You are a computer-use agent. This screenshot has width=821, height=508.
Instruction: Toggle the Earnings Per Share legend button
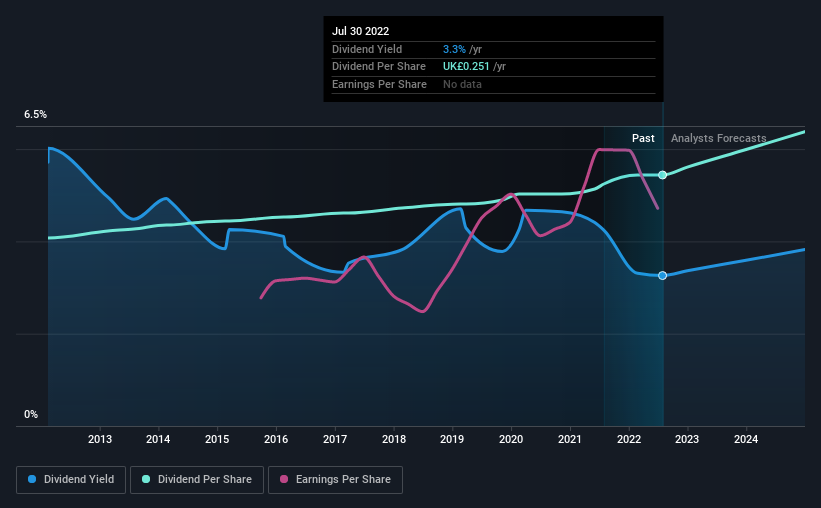(x=335, y=480)
